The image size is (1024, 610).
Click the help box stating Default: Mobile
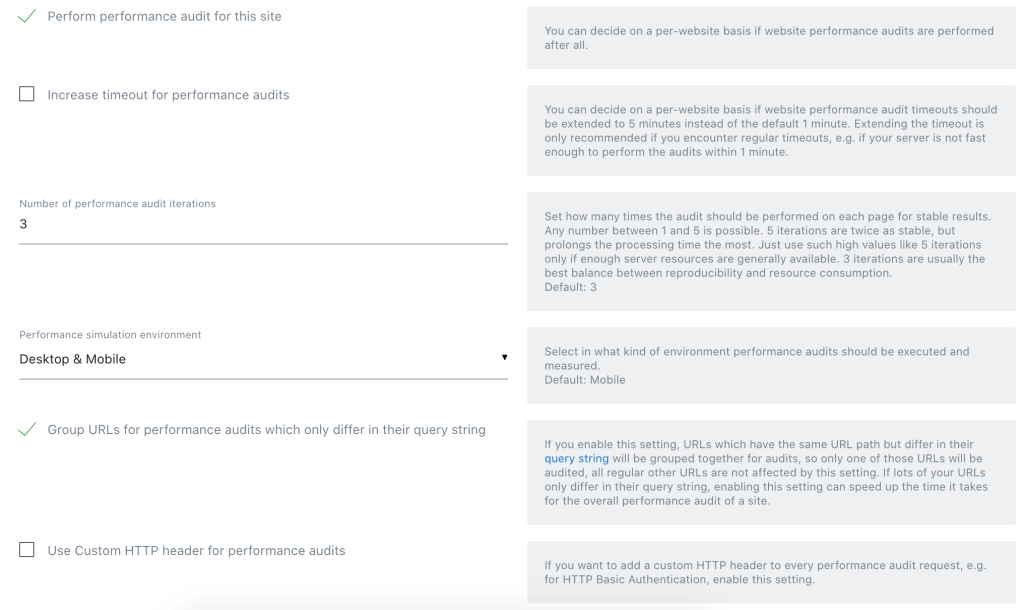click(x=771, y=366)
